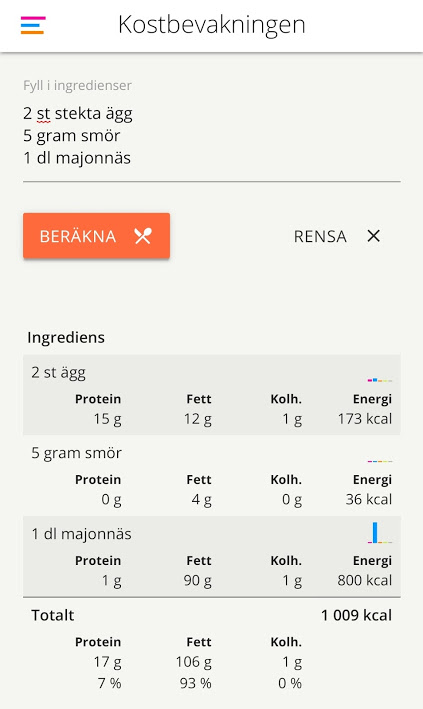
Task: Select the 1 dl majonnäs ingredient row
Action: pyautogui.click(x=212, y=556)
